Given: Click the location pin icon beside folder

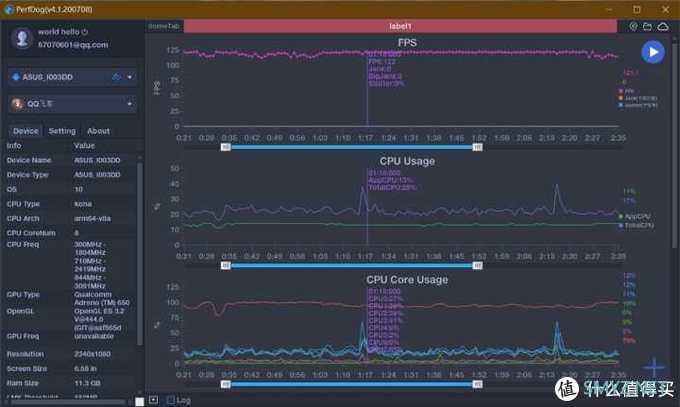Looking at the screenshot, I should (634, 27).
